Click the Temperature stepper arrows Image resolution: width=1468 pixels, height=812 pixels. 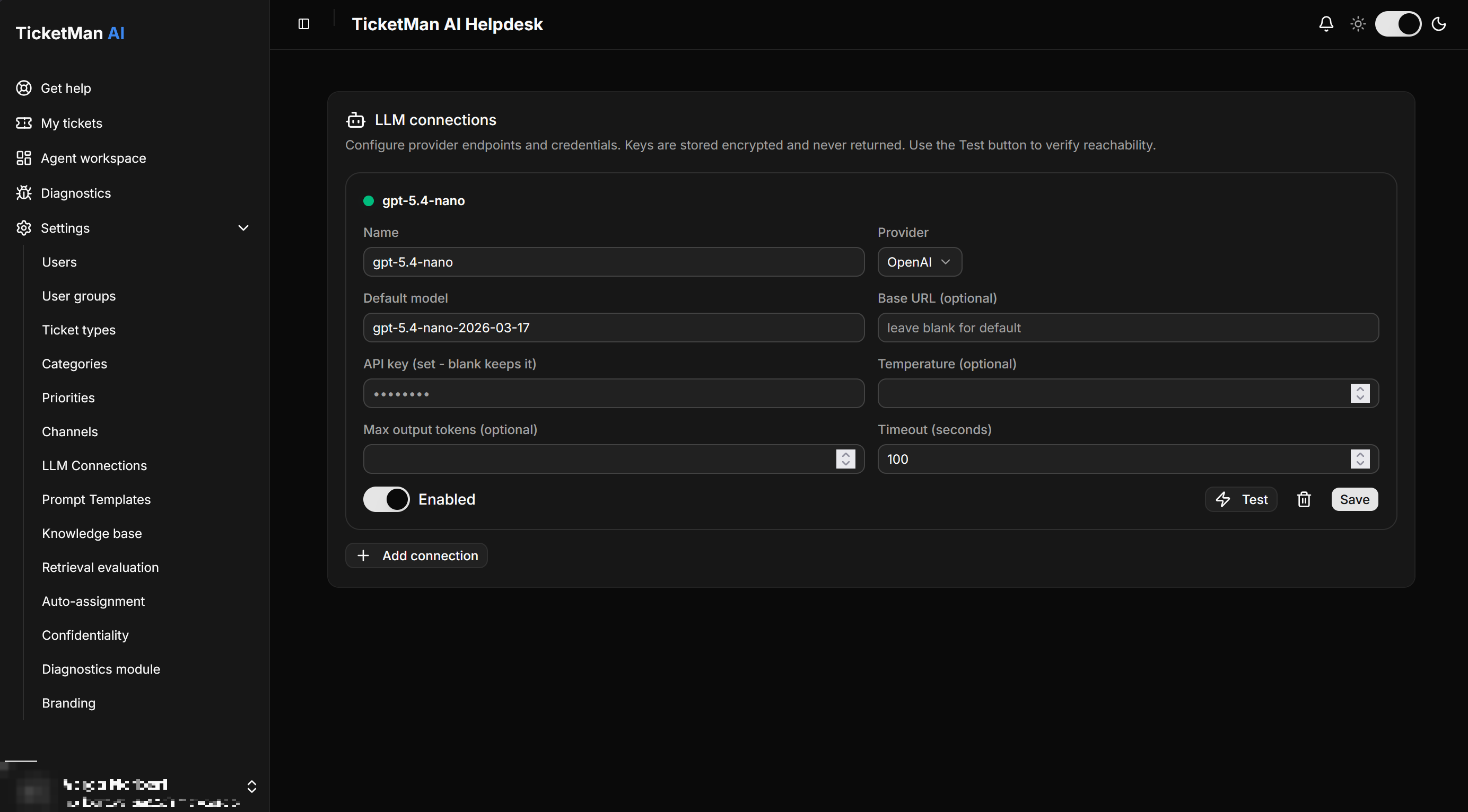(1360, 393)
